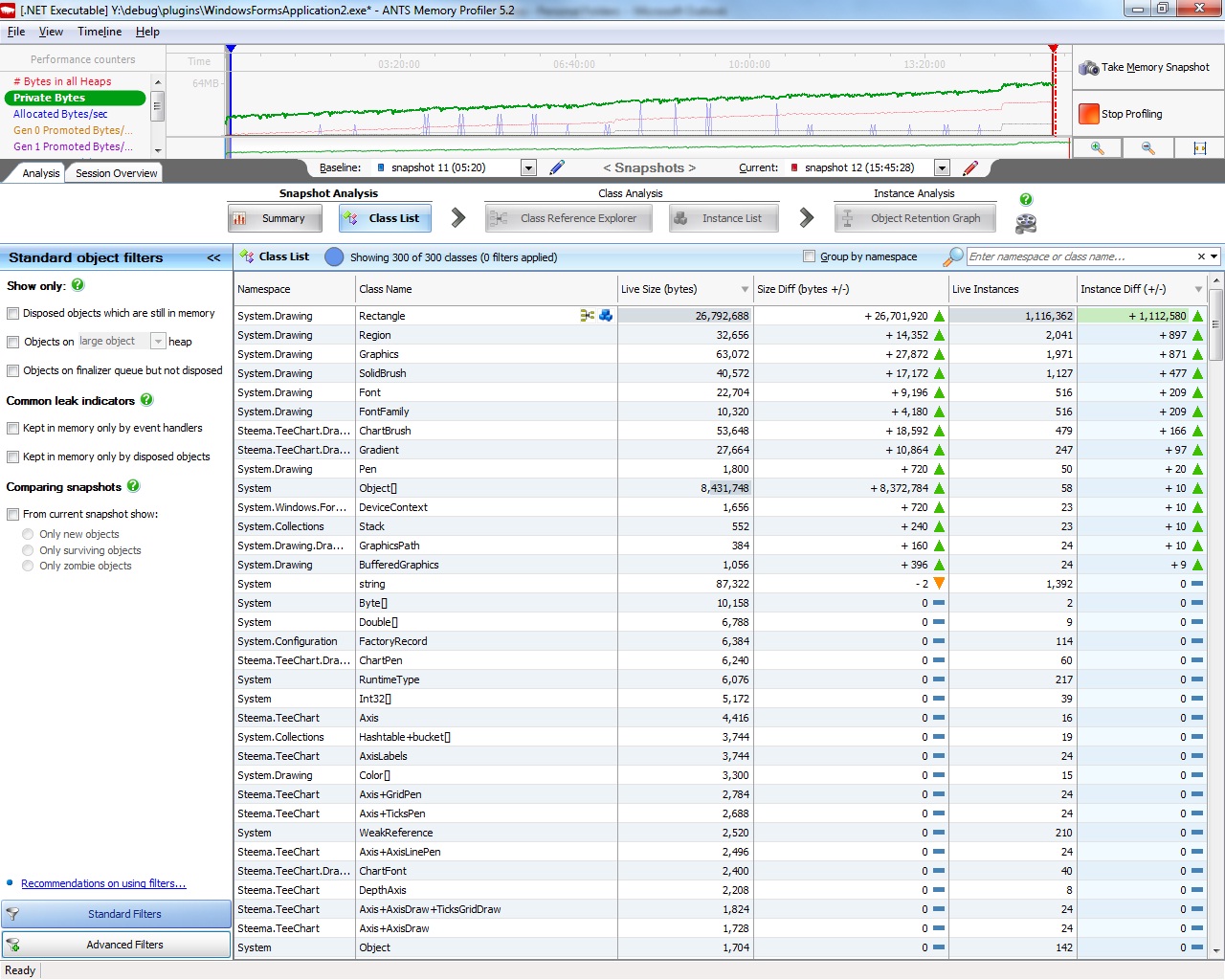Open the File menu
Image resolution: width=1225 pixels, height=980 pixels.
click(16, 32)
